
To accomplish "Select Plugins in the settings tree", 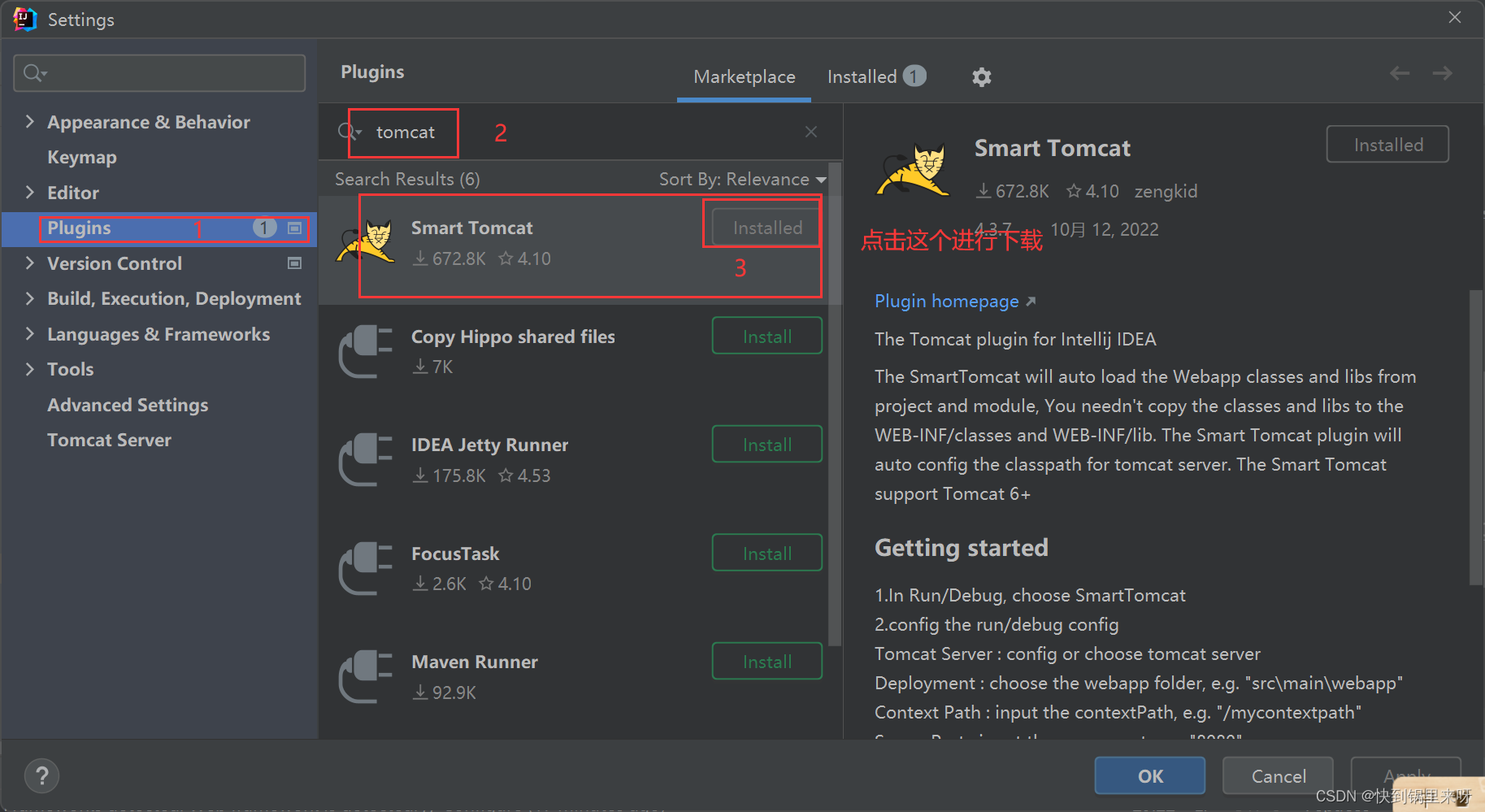I will [159, 228].
